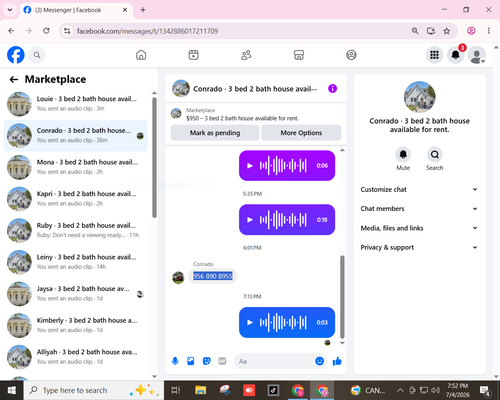Open Louie conversation

[75, 104]
